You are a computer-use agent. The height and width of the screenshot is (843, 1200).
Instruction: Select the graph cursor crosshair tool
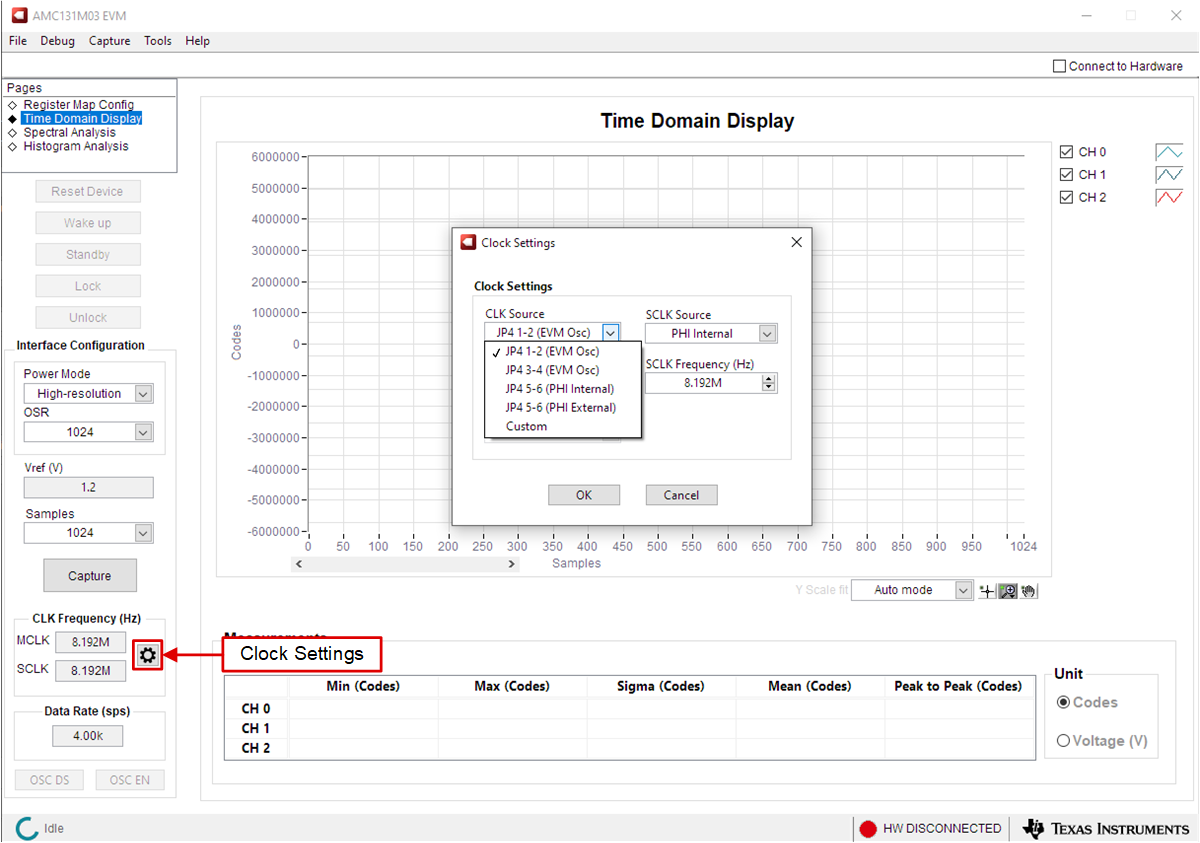(x=987, y=591)
